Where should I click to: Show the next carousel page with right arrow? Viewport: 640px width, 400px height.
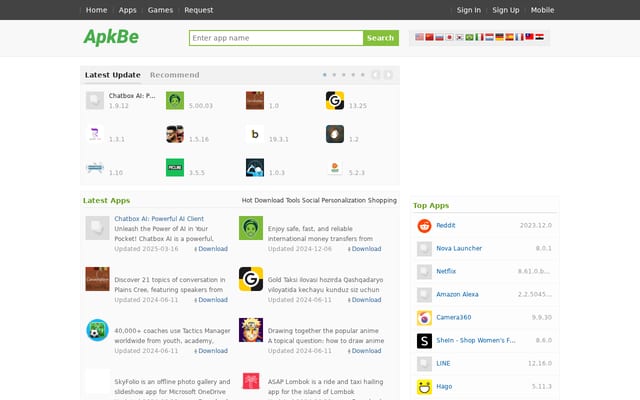coord(388,75)
